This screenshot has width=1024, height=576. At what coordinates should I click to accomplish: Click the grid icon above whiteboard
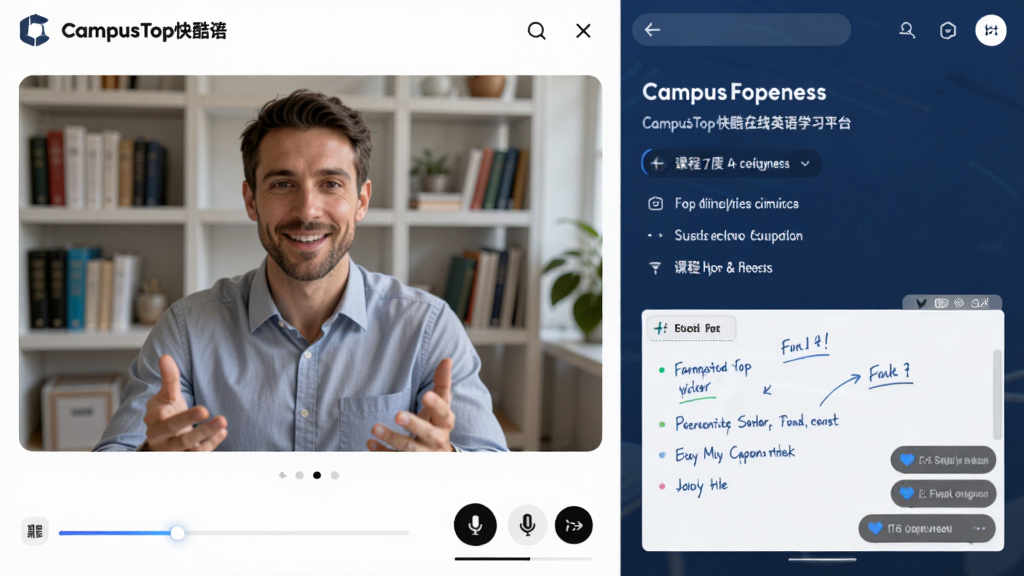[941, 303]
